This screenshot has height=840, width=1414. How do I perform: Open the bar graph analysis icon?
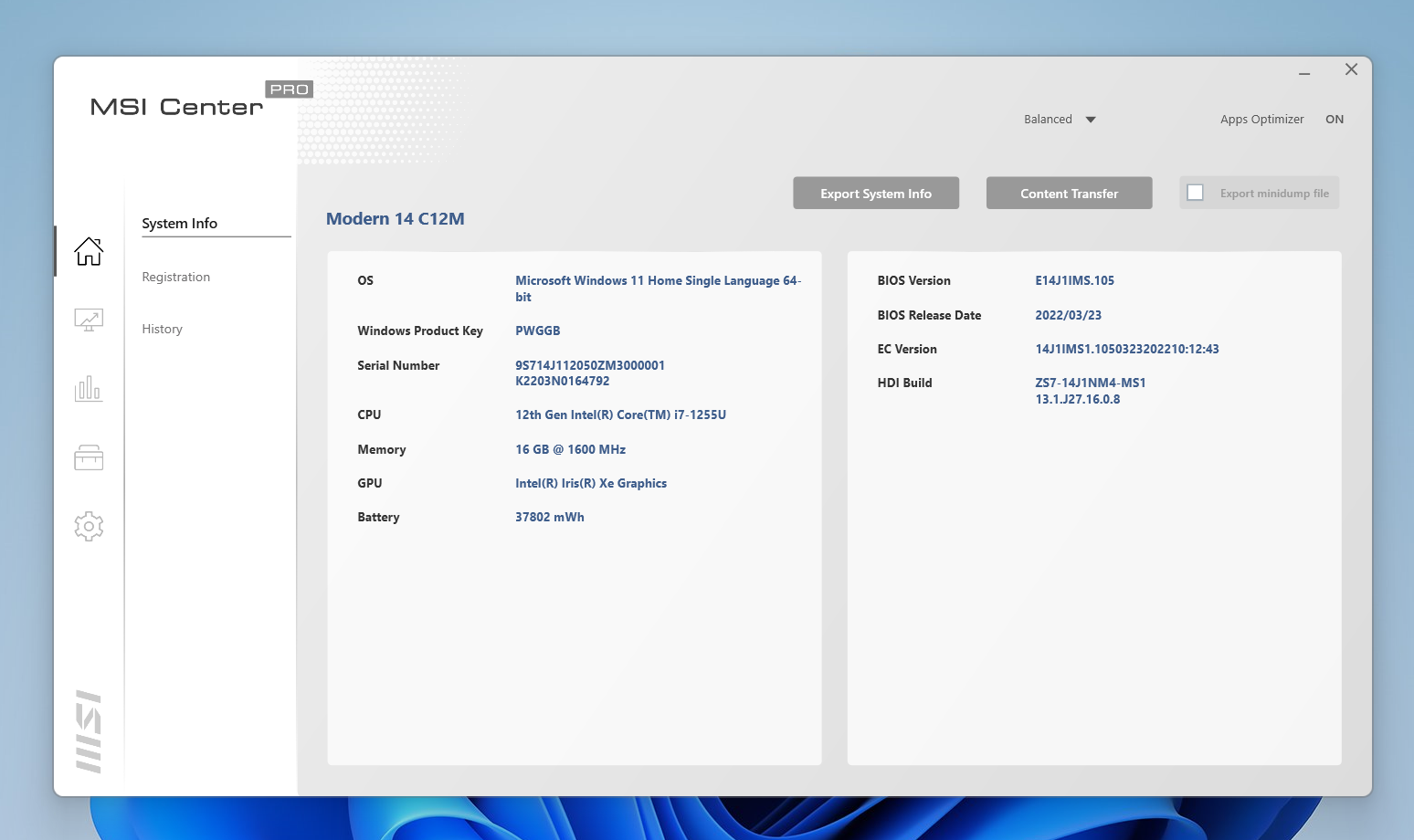tap(89, 388)
